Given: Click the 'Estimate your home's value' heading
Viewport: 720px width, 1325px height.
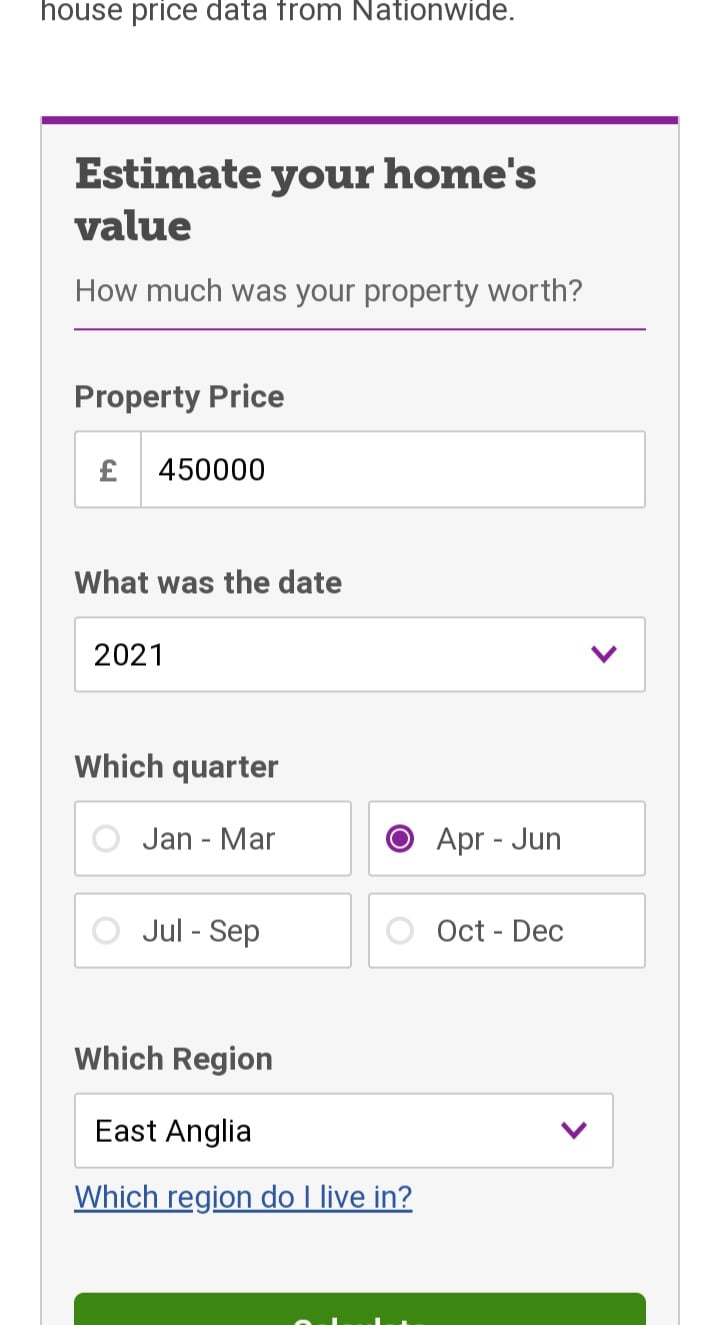Looking at the screenshot, I should click(305, 199).
